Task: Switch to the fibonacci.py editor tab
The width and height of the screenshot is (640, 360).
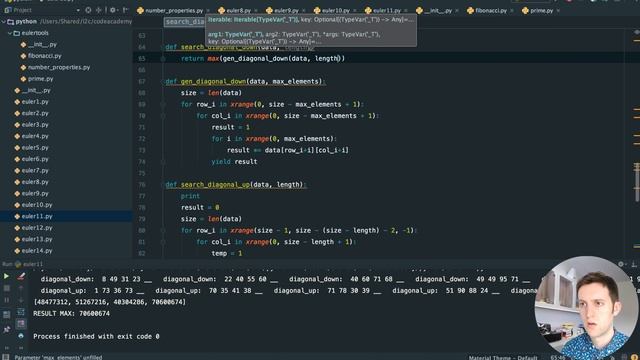Action: pyautogui.click(x=491, y=11)
